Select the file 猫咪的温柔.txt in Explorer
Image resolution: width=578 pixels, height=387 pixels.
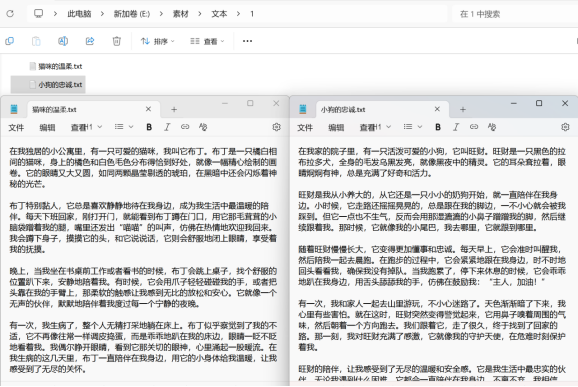[x=56, y=66]
